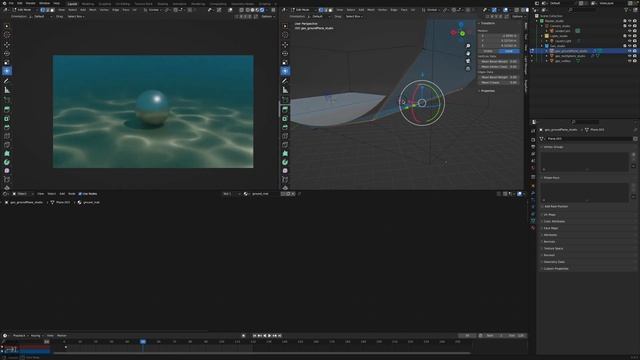Viewport: 640px width, 360px height.
Task: Open the Global orientation dropdown in left viewport
Action: (x=153, y=10)
